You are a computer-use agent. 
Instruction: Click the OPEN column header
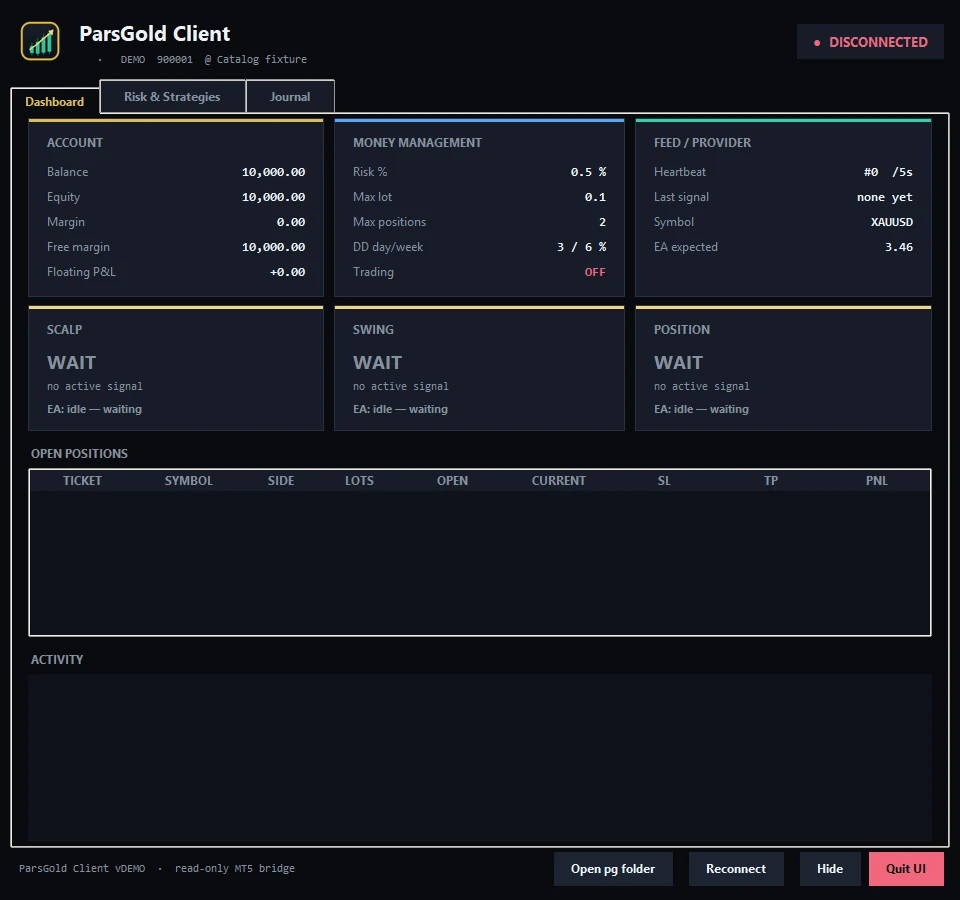coord(452,481)
